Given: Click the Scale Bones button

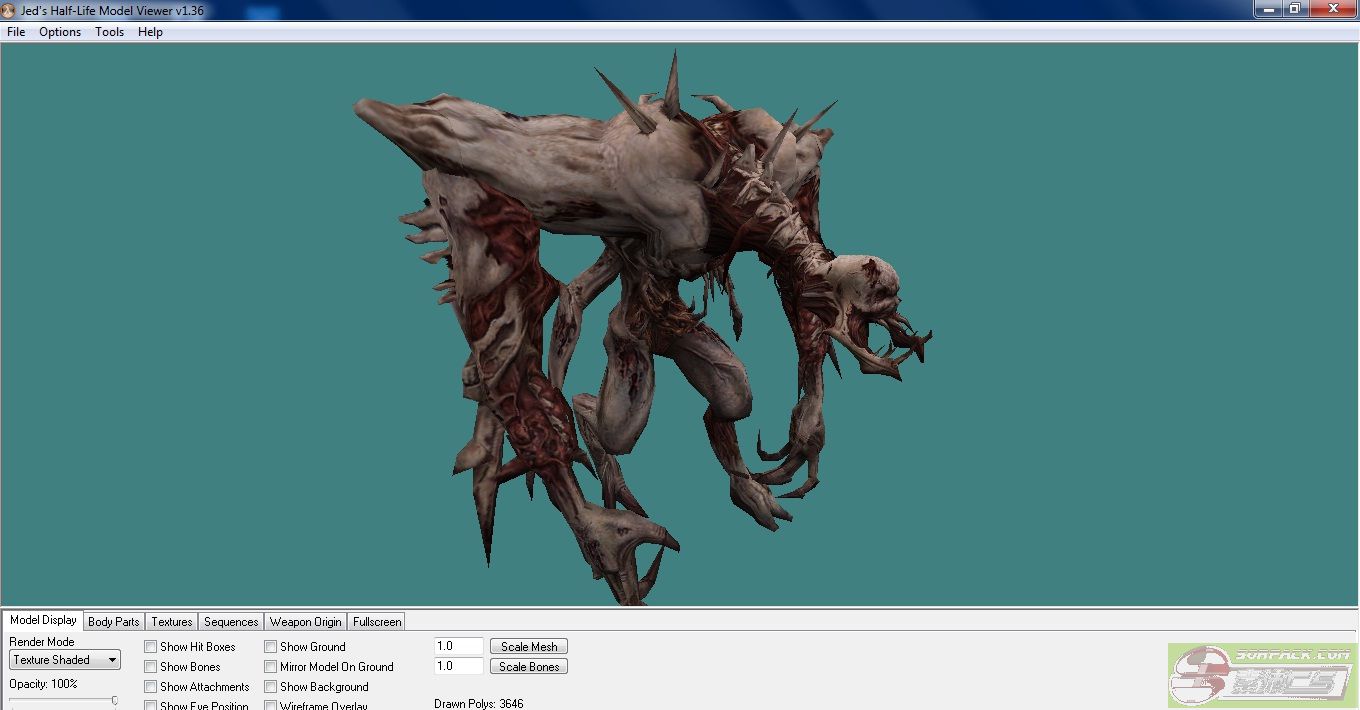Looking at the screenshot, I should click(529, 667).
